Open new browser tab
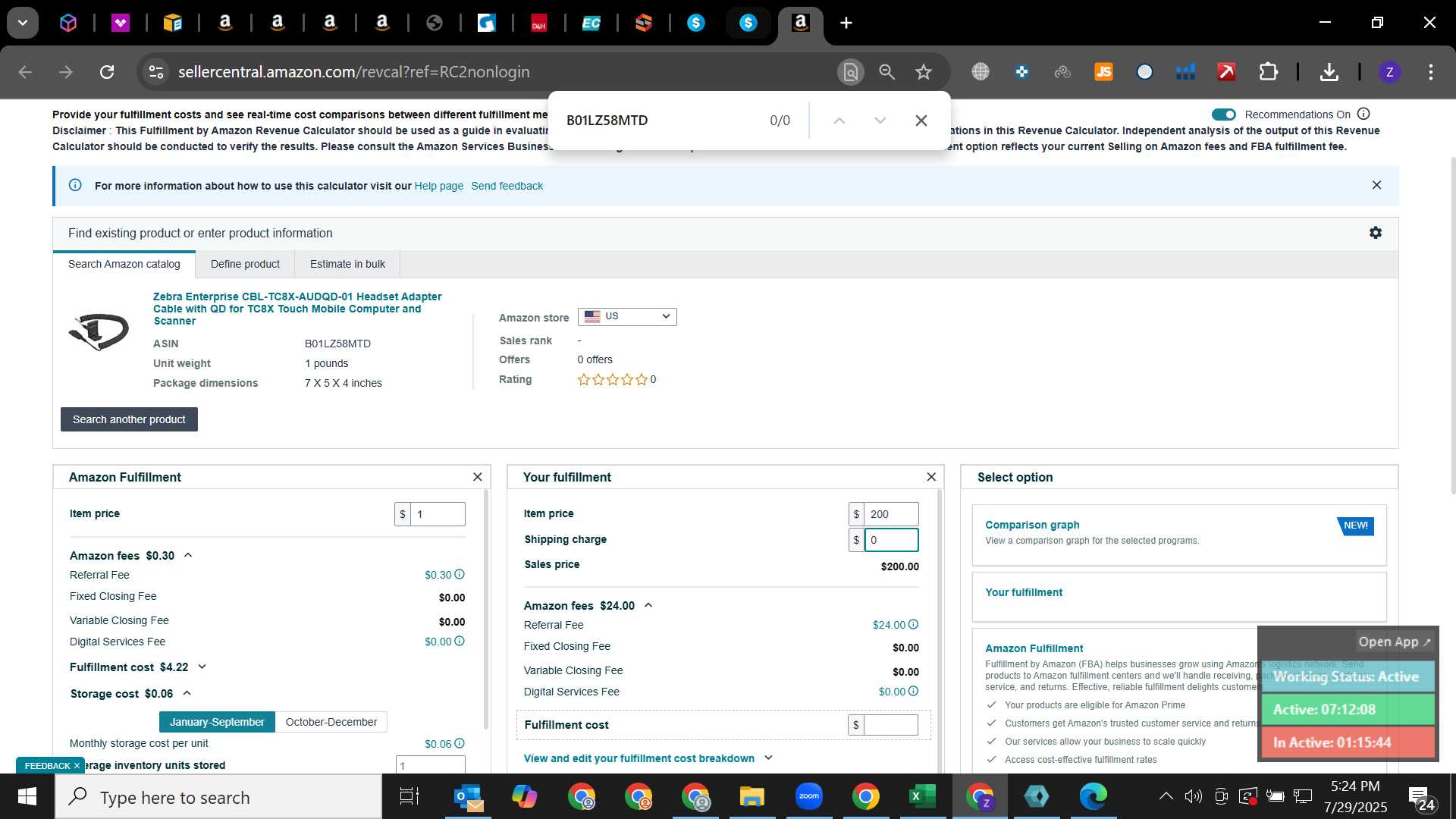Image resolution: width=1456 pixels, height=819 pixels. 846,23
